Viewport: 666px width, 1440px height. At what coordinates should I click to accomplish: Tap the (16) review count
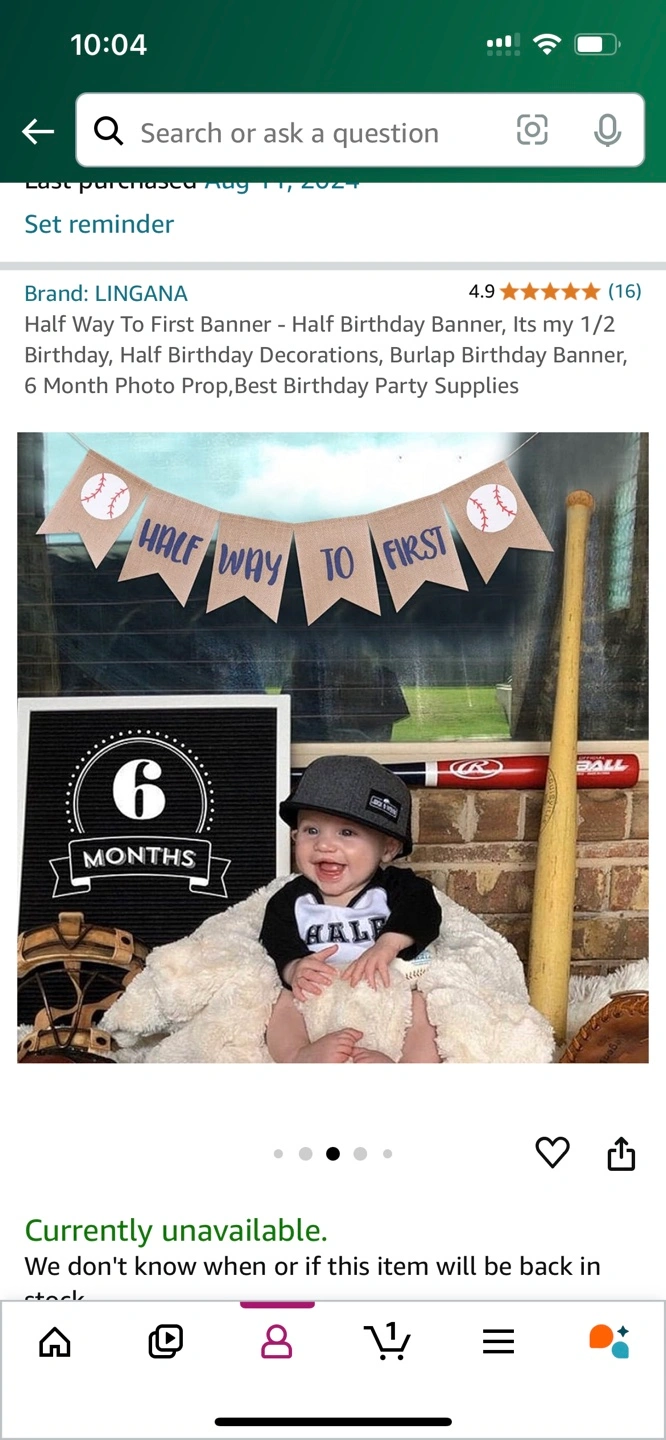click(x=625, y=292)
